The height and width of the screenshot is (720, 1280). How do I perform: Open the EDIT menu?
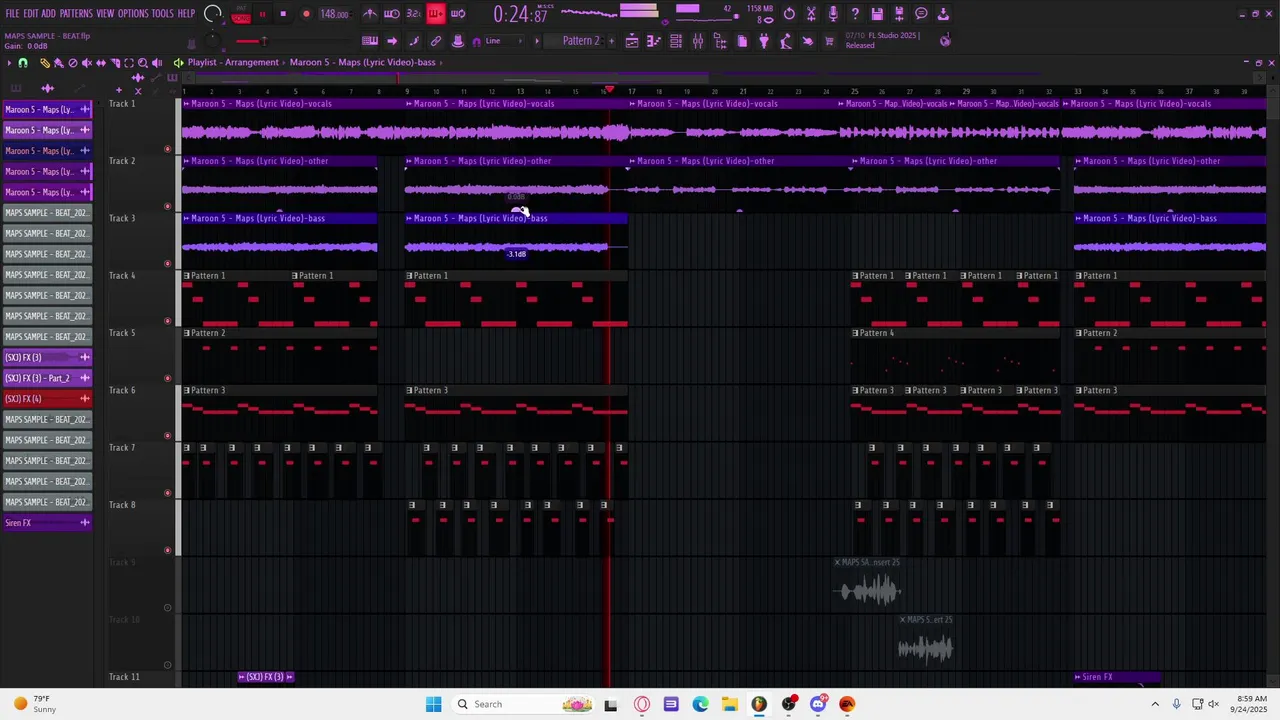(x=31, y=14)
